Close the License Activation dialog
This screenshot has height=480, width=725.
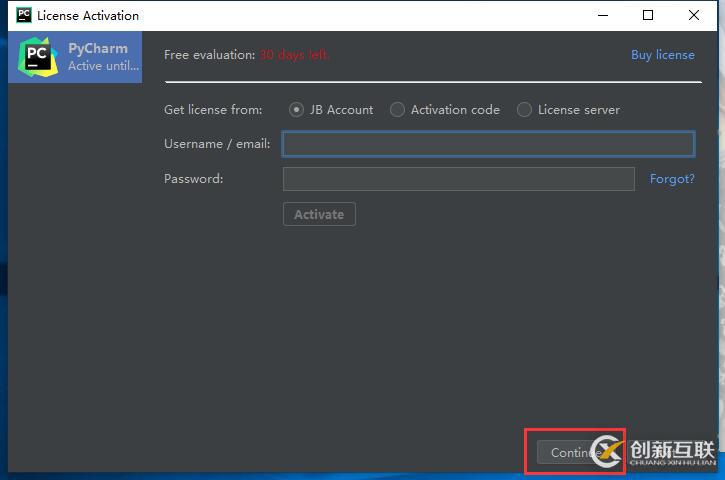tap(694, 15)
